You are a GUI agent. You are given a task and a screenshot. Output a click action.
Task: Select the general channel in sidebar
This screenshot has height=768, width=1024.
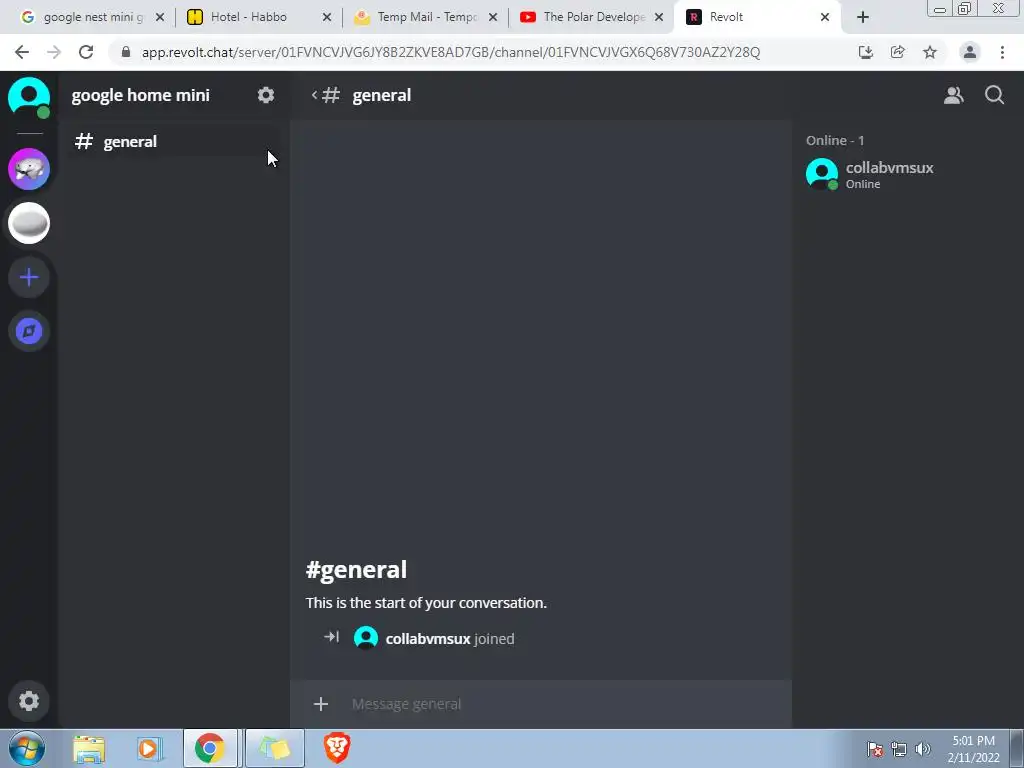click(x=173, y=142)
